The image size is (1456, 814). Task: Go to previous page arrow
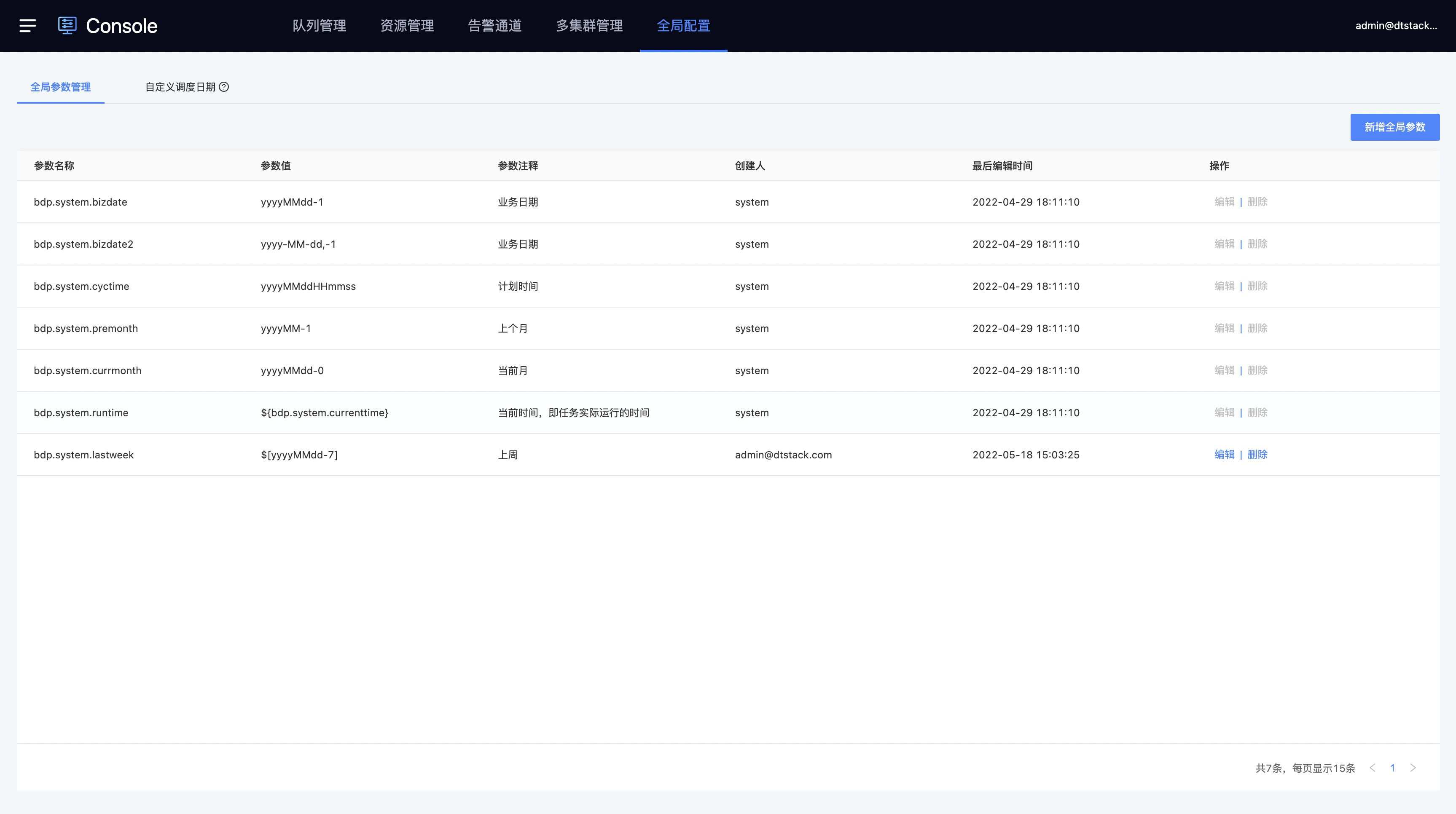click(1373, 768)
